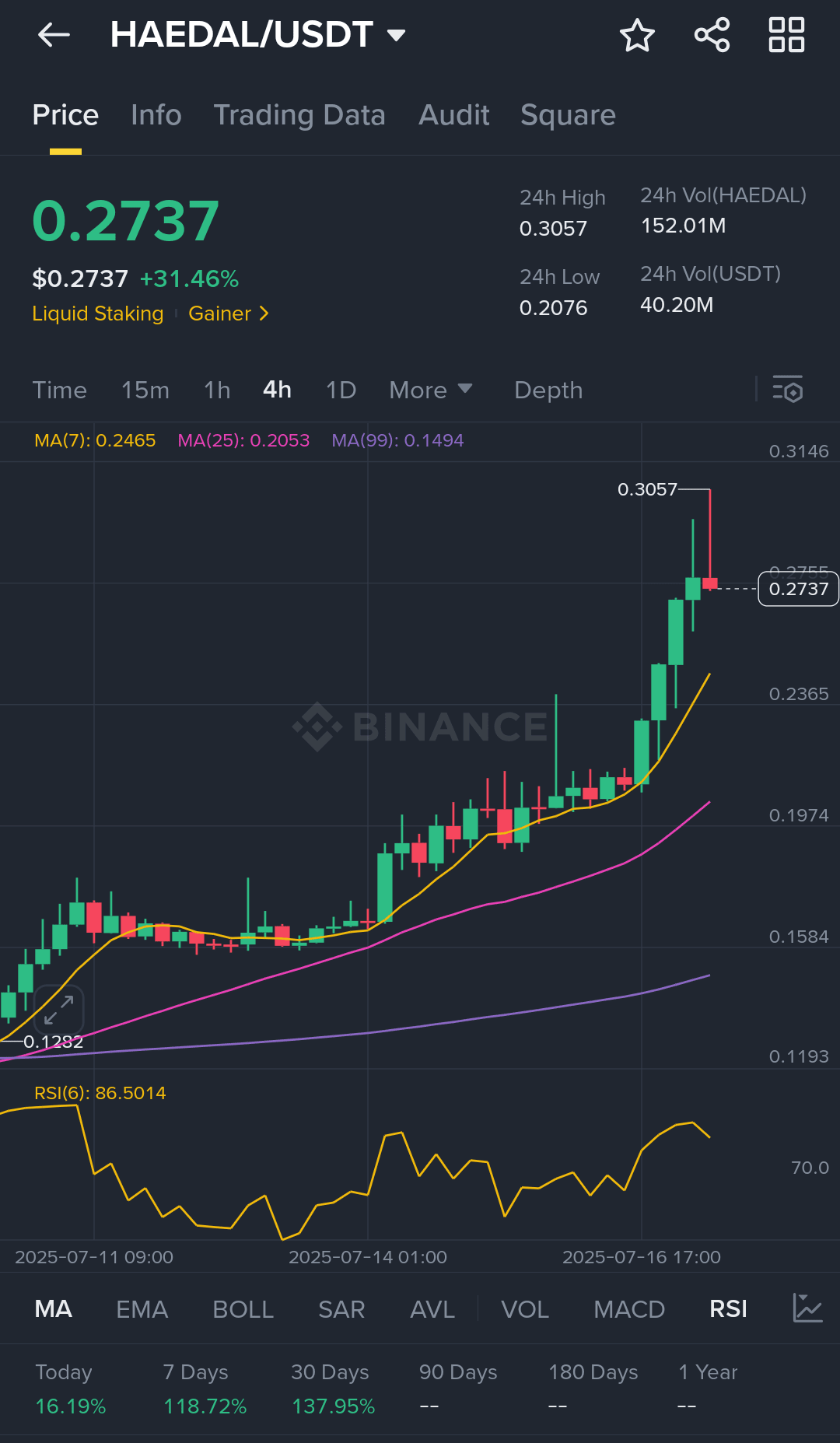Viewport: 840px width, 1443px height.
Task: Toggle the RSI sub-indicator
Action: coord(728,1309)
